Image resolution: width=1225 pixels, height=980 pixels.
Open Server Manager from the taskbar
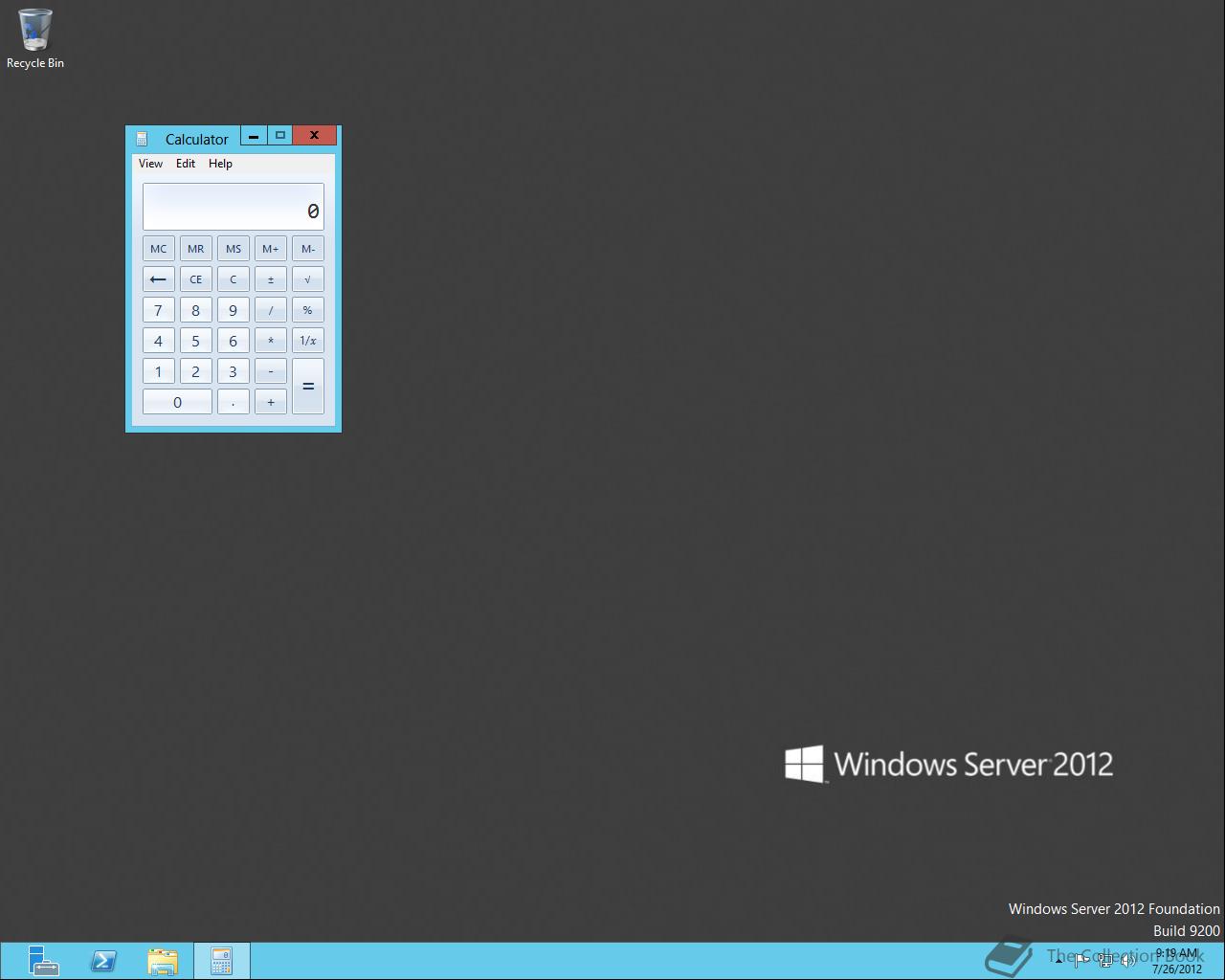[43, 961]
